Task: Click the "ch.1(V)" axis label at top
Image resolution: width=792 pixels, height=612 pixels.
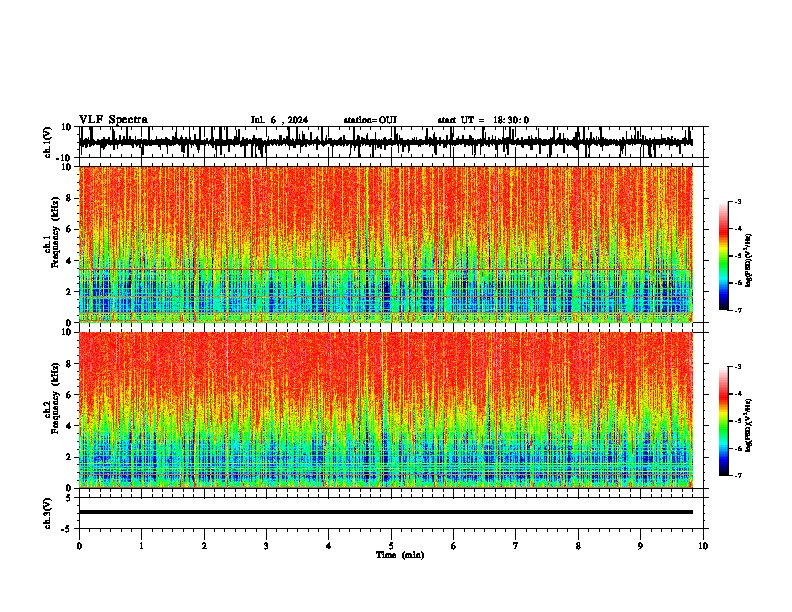Action: pyautogui.click(x=48, y=142)
